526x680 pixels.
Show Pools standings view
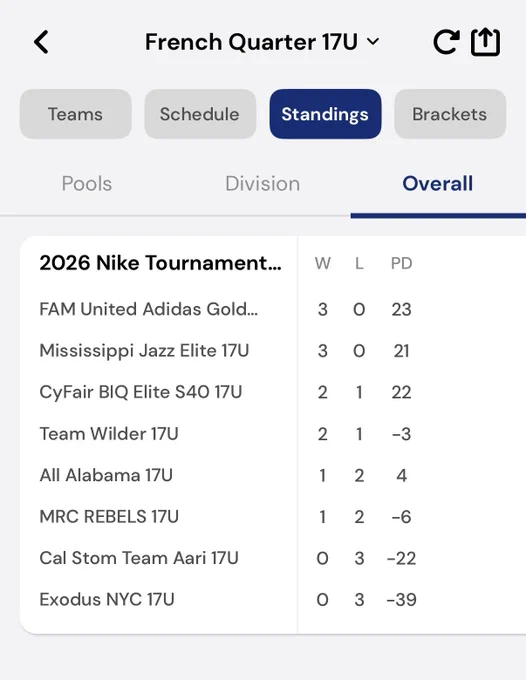87,183
